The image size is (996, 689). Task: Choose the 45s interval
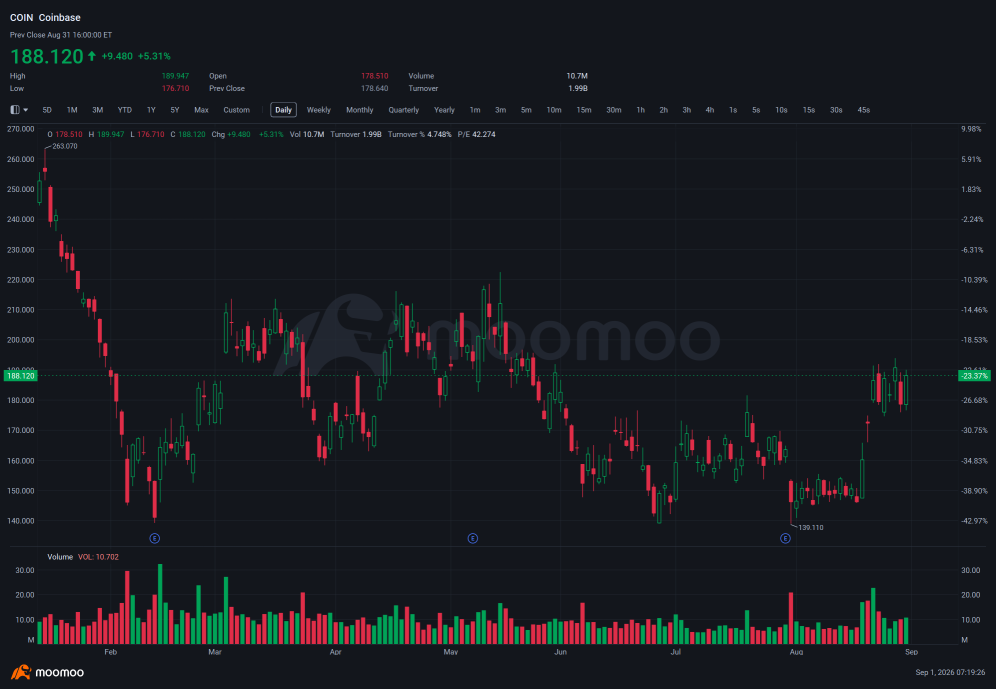[x=864, y=110]
